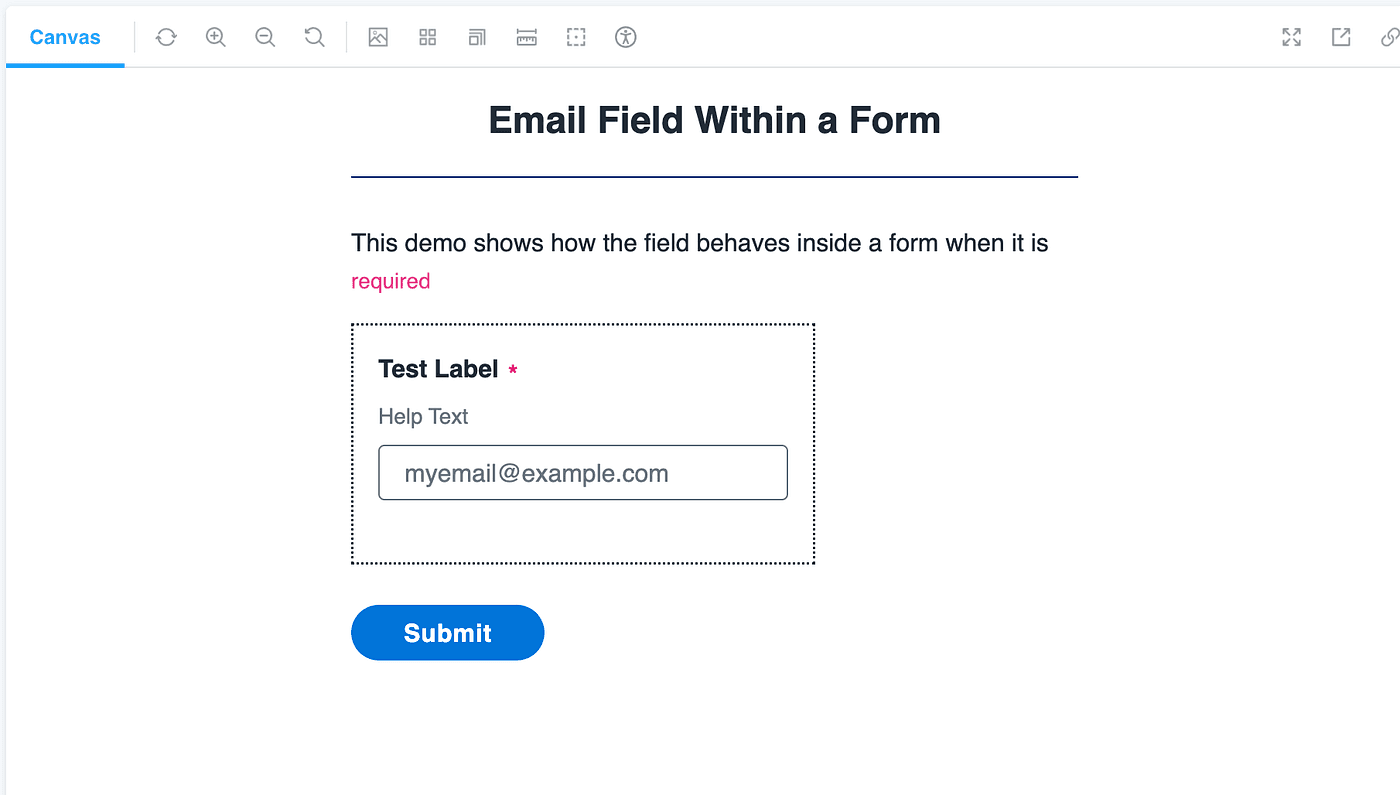Click the pink required text
1400x795 pixels.
pyautogui.click(x=390, y=281)
